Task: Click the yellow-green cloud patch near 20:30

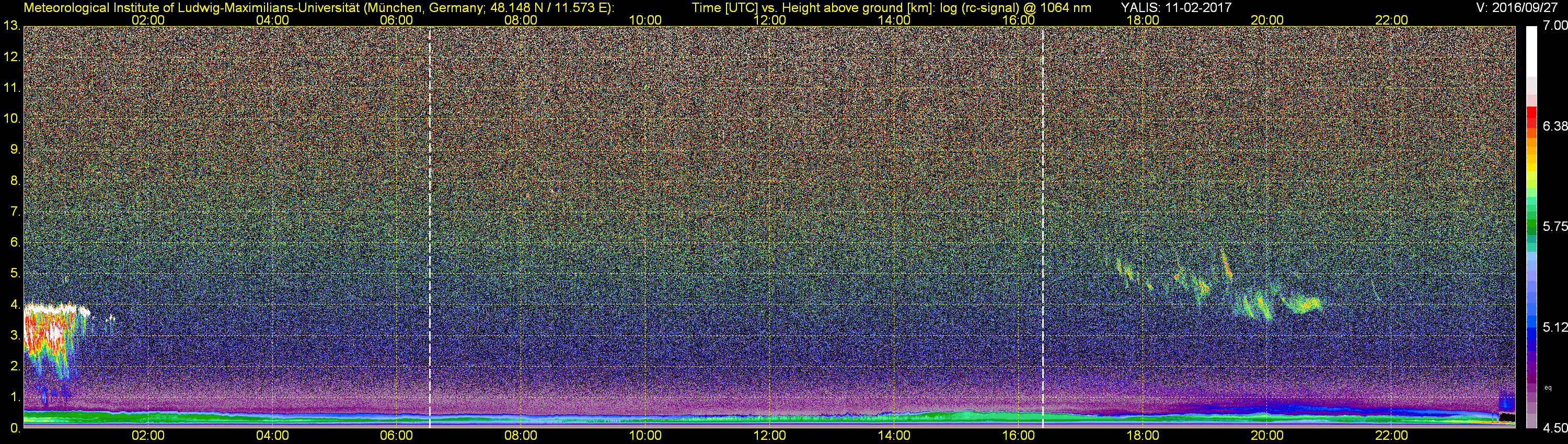Action: tap(1302, 303)
